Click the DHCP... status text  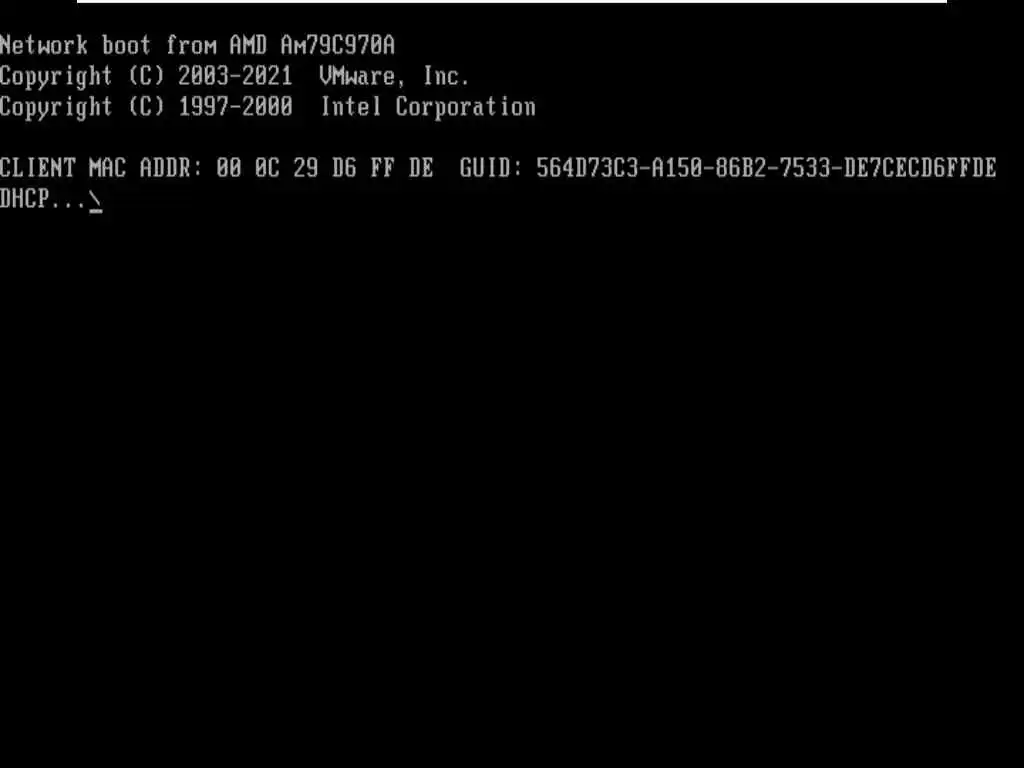coord(43,199)
